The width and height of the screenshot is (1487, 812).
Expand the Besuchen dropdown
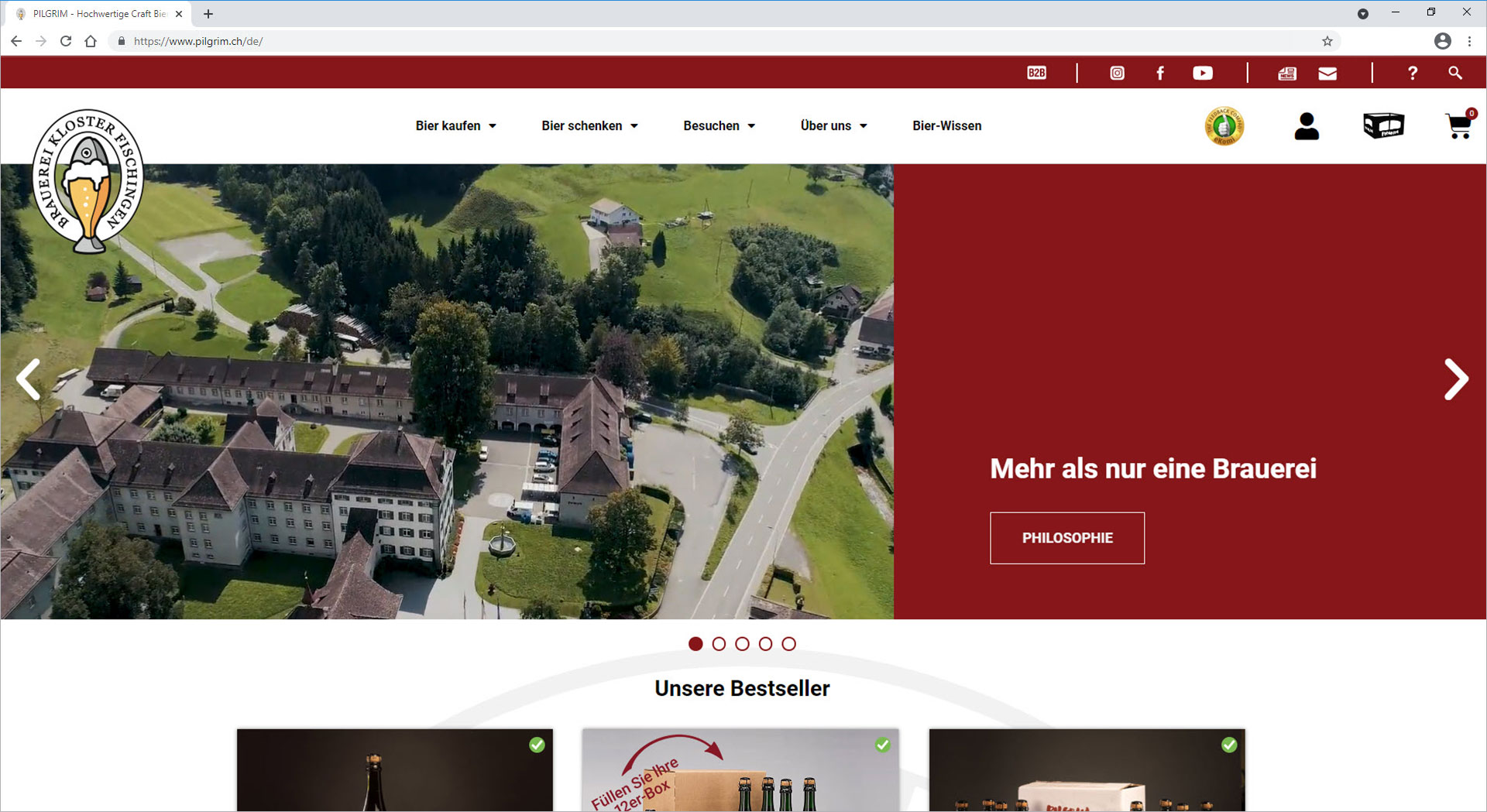pyautogui.click(x=719, y=125)
